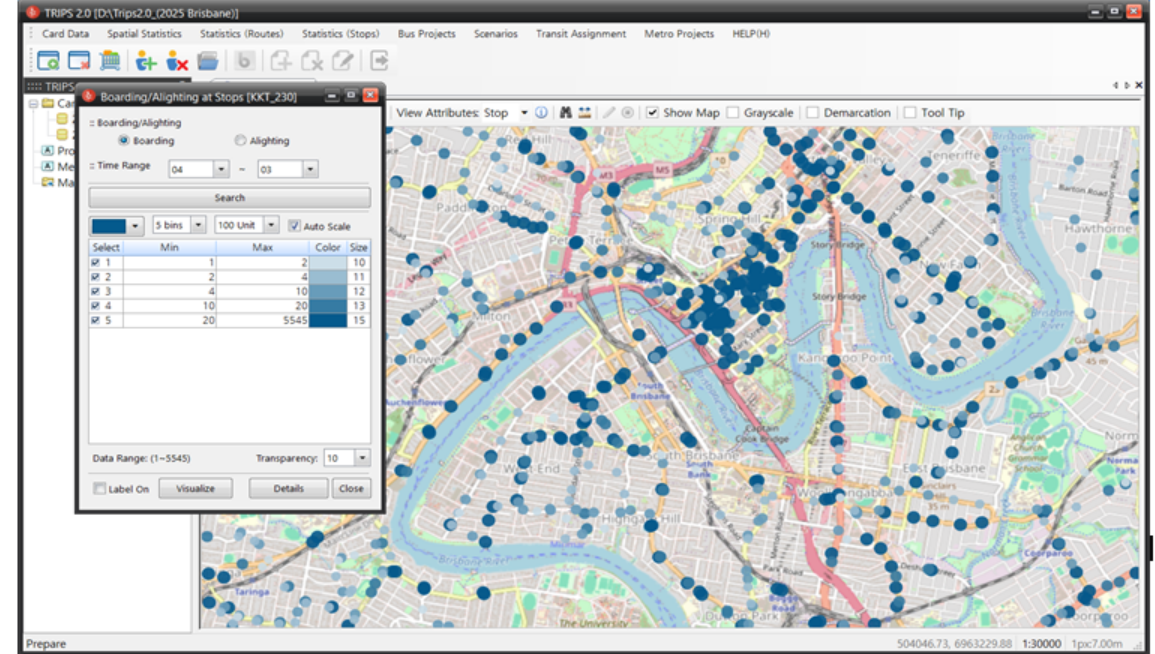Viewport: 1155px width, 654px height.
Task: Click the blue color ramp swatch
Action: coord(108,226)
